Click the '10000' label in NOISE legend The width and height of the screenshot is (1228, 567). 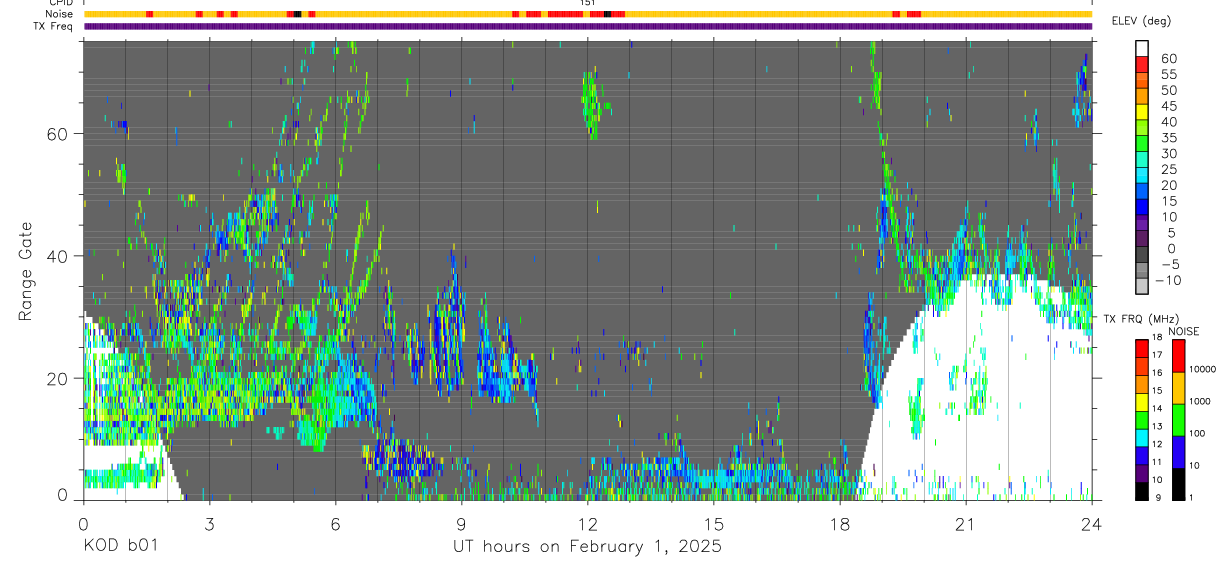(x=1202, y=369)
